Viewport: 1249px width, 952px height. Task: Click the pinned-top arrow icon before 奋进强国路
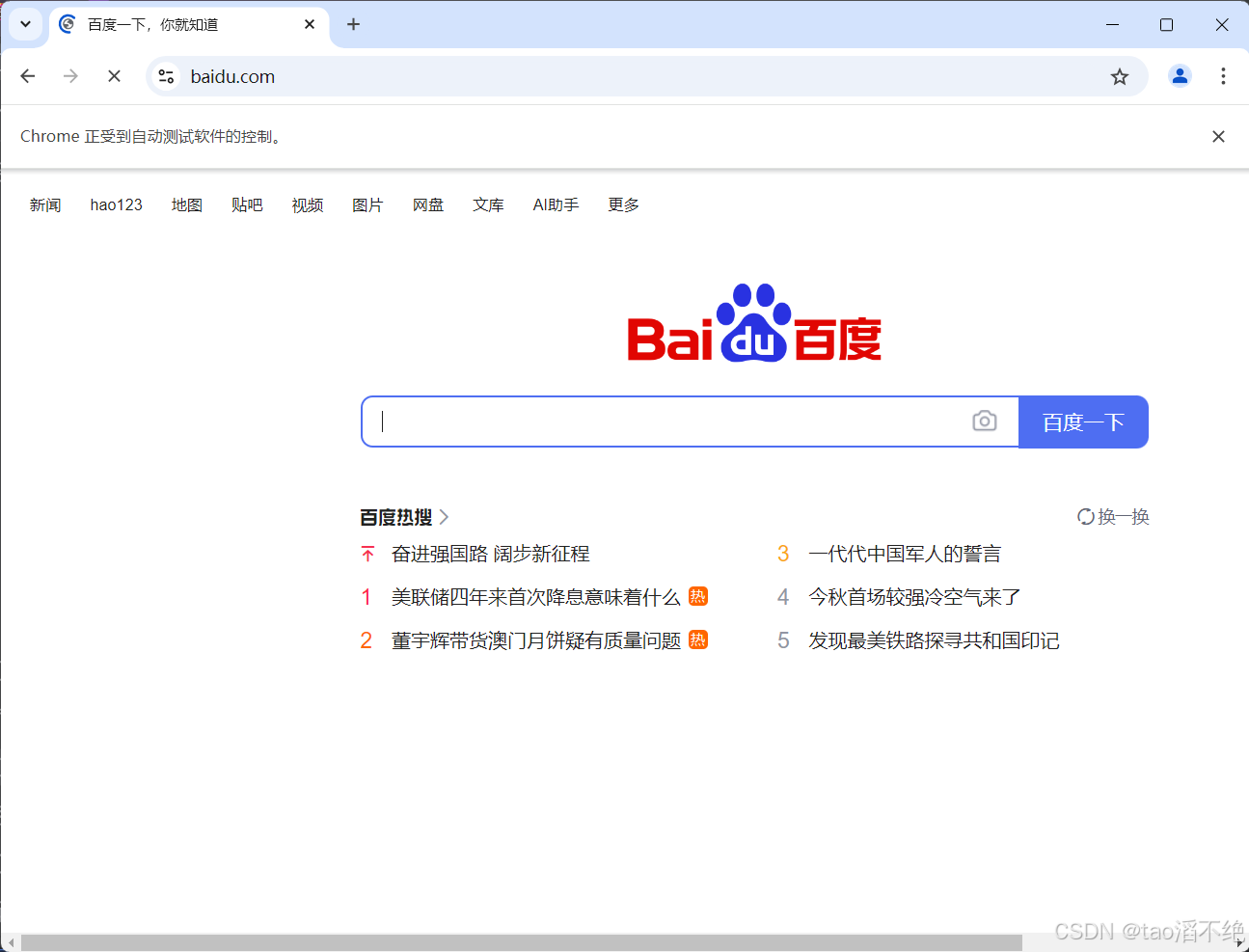click(x=367, y=555)
